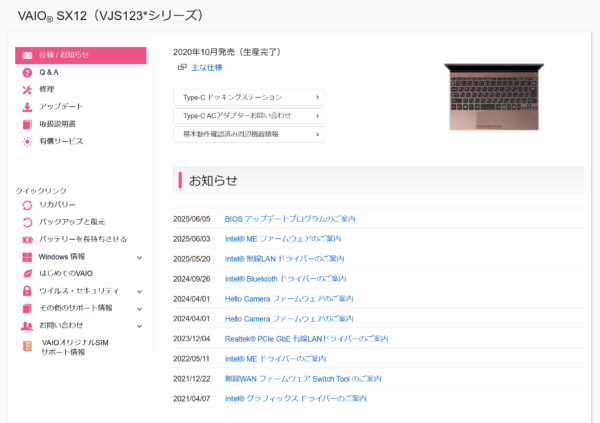Open Intel グラフィックス ドライバーのご案内 notice
This screenshot has height=423, width=600.
[x=296, y=399]
